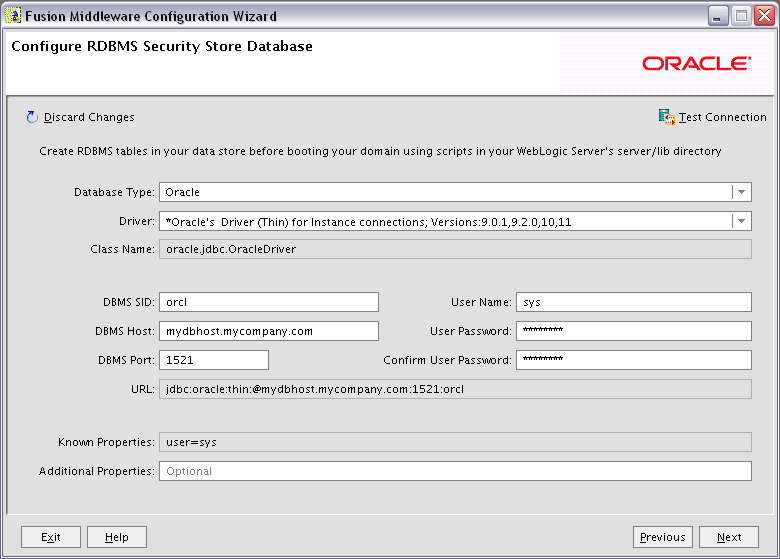This screenshot has width=780, height=559.
Task: Click the DBMS Port field showing 1521
Action: [214, 360]
